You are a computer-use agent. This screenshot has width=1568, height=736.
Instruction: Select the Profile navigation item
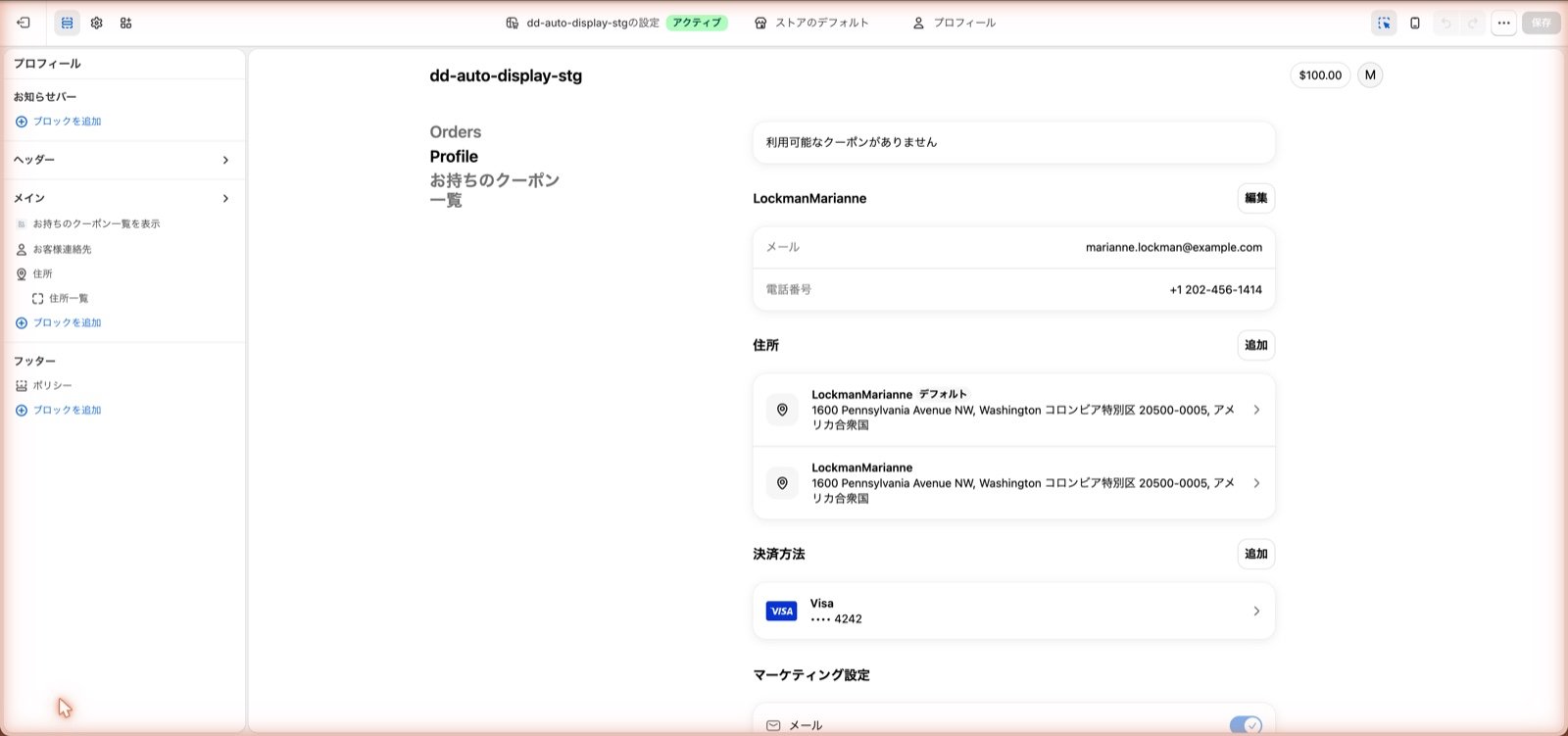(x=454, y=157)
